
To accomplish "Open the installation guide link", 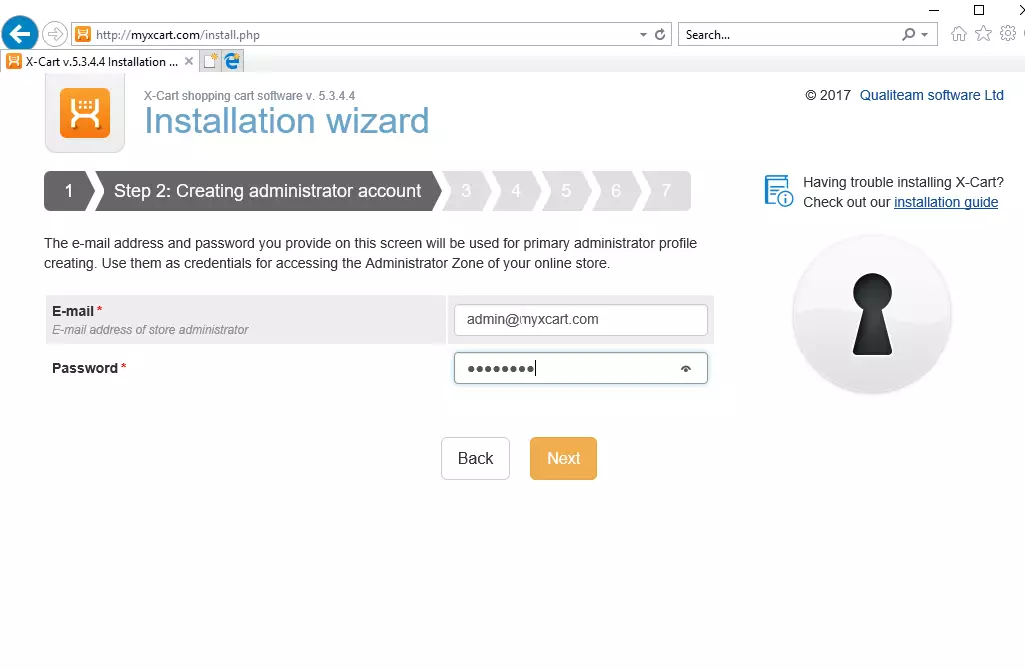I will point(946,203).
